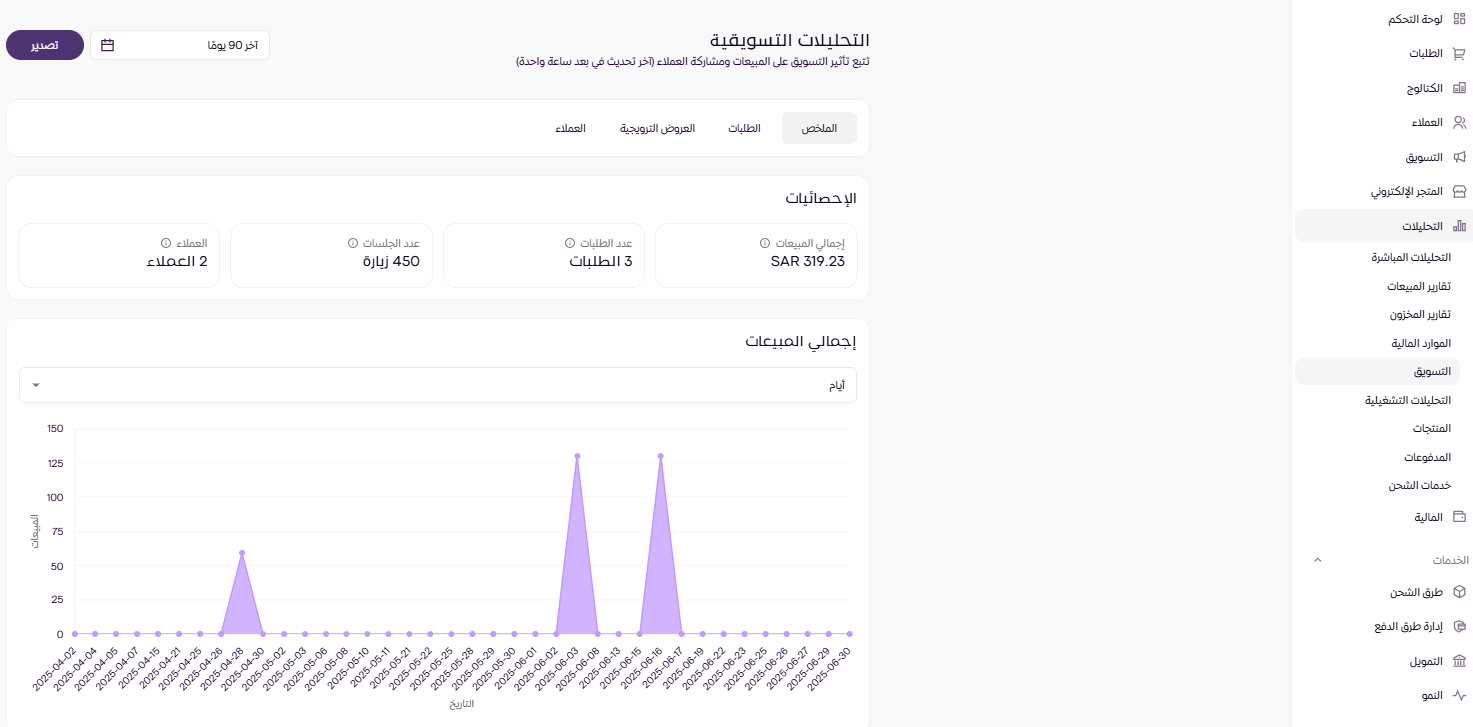Viewport: 1473px width, 727px height.
Task: Click the finance wallet icon
Action: 1459,517
